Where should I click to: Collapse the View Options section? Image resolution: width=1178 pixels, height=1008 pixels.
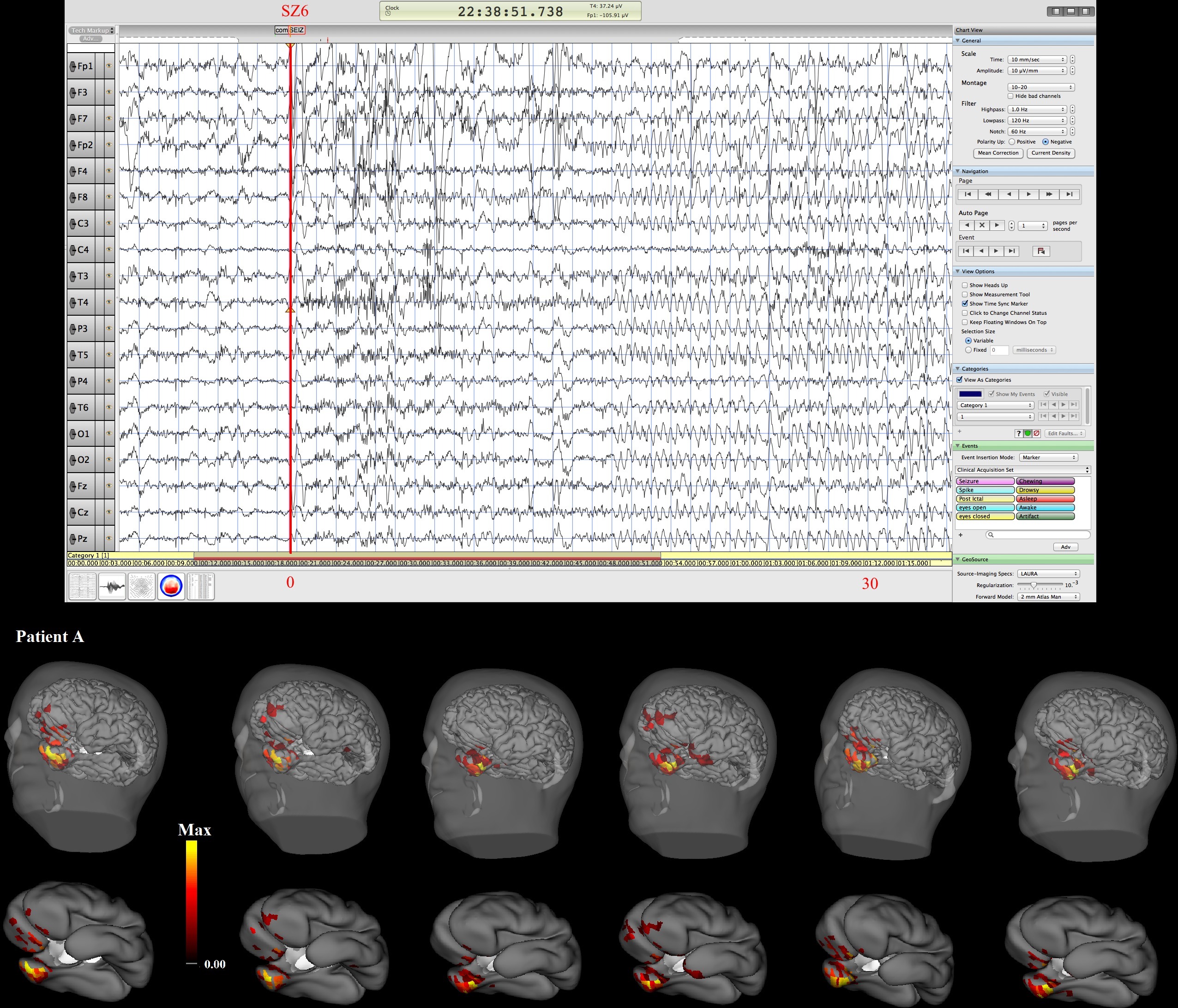point(958,271)
